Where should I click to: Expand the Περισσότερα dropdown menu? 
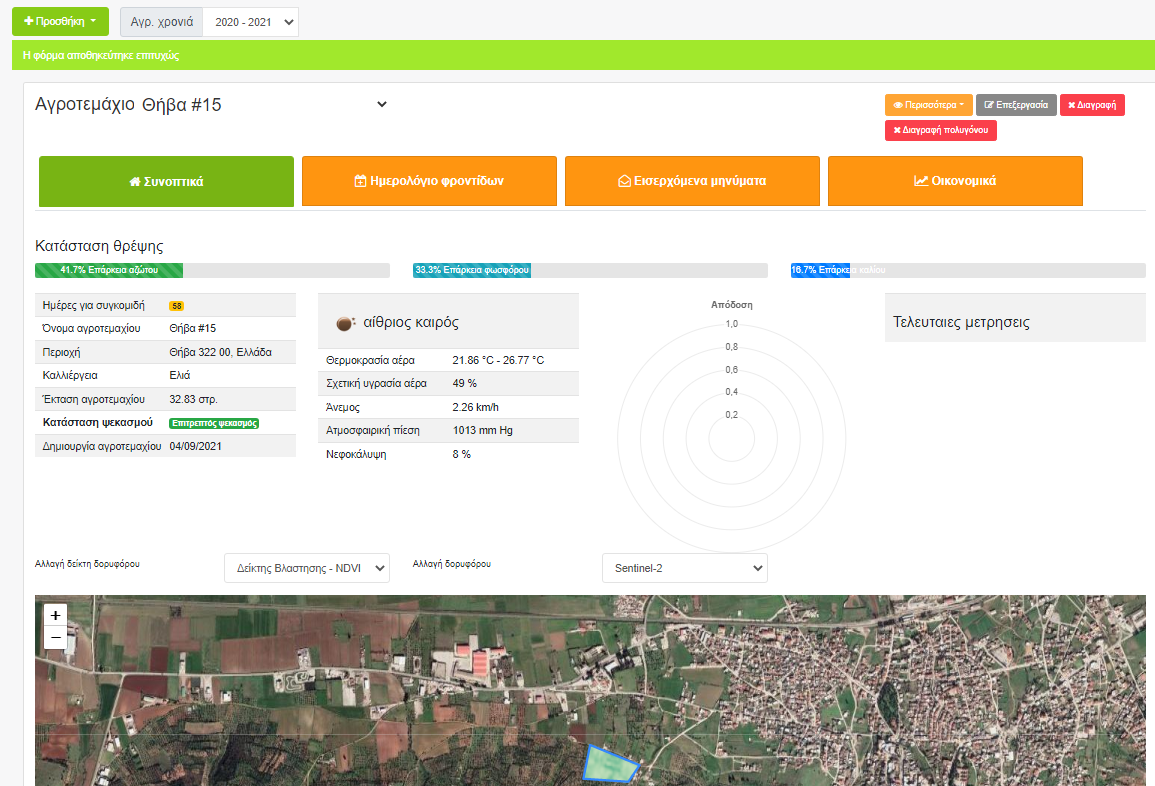(x=928, y=105)
